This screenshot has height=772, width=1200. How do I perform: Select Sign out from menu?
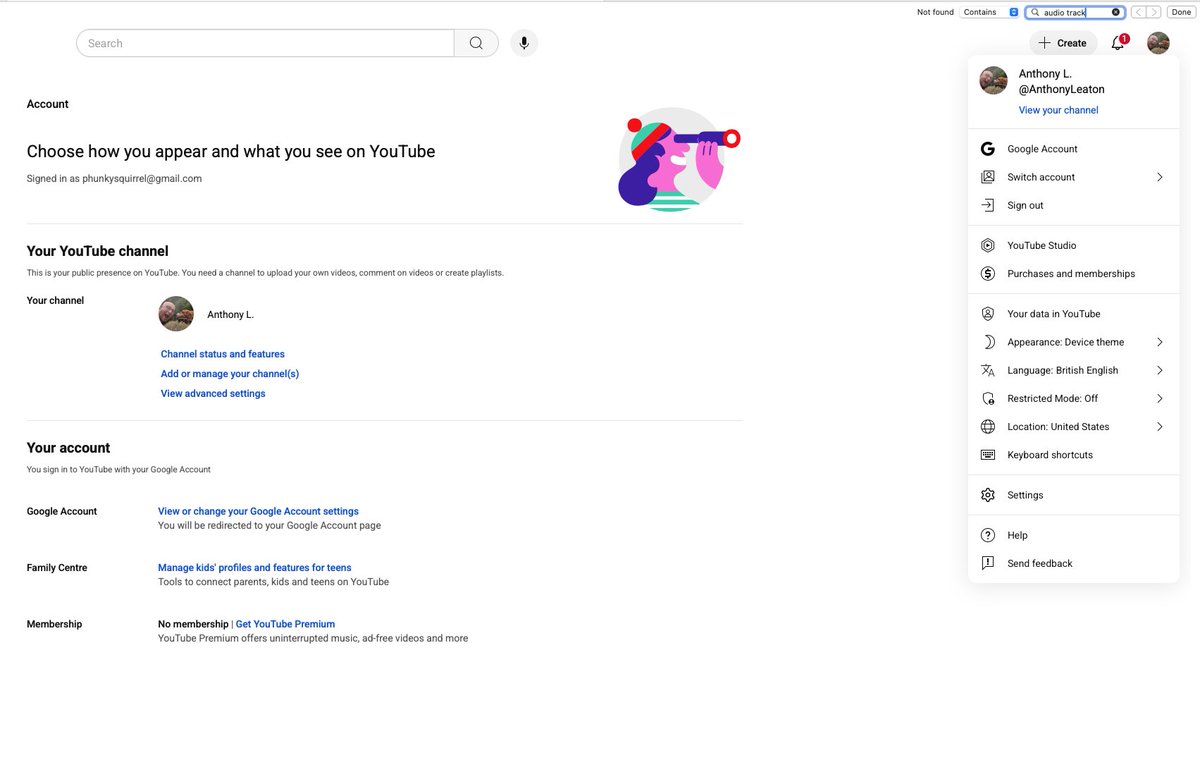(1074, 205)
